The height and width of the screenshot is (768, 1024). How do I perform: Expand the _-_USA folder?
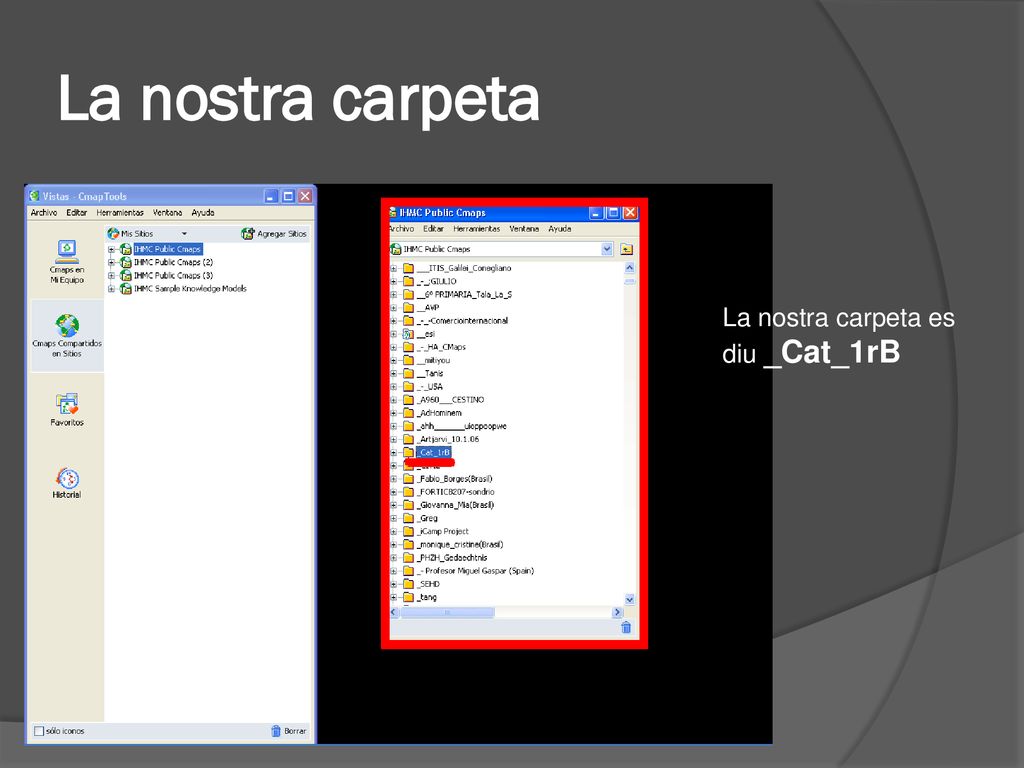394,386
